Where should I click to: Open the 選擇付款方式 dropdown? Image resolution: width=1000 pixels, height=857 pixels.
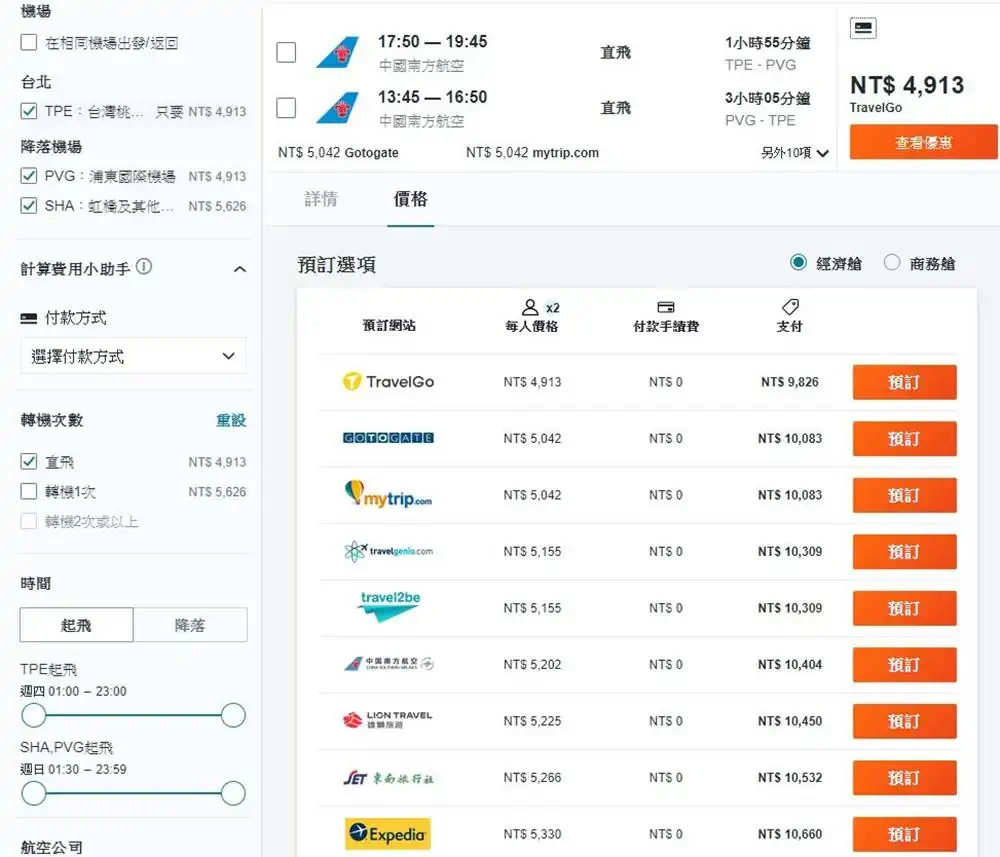(133, 356)
